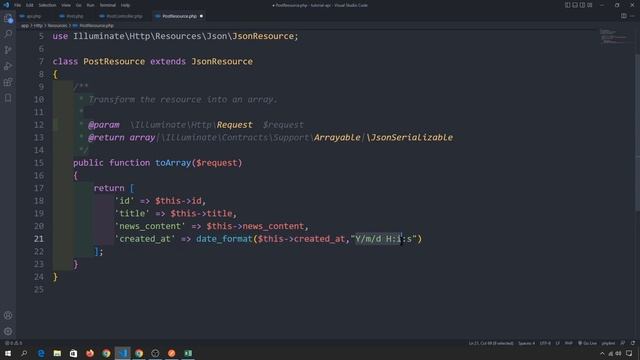640x360 pixels.
Task: Toggle secondary side bar layout icon
Action: click(x=582, y=5)
